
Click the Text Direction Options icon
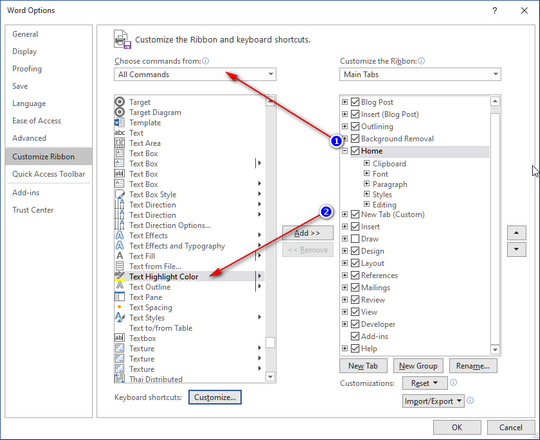(120, 225)
